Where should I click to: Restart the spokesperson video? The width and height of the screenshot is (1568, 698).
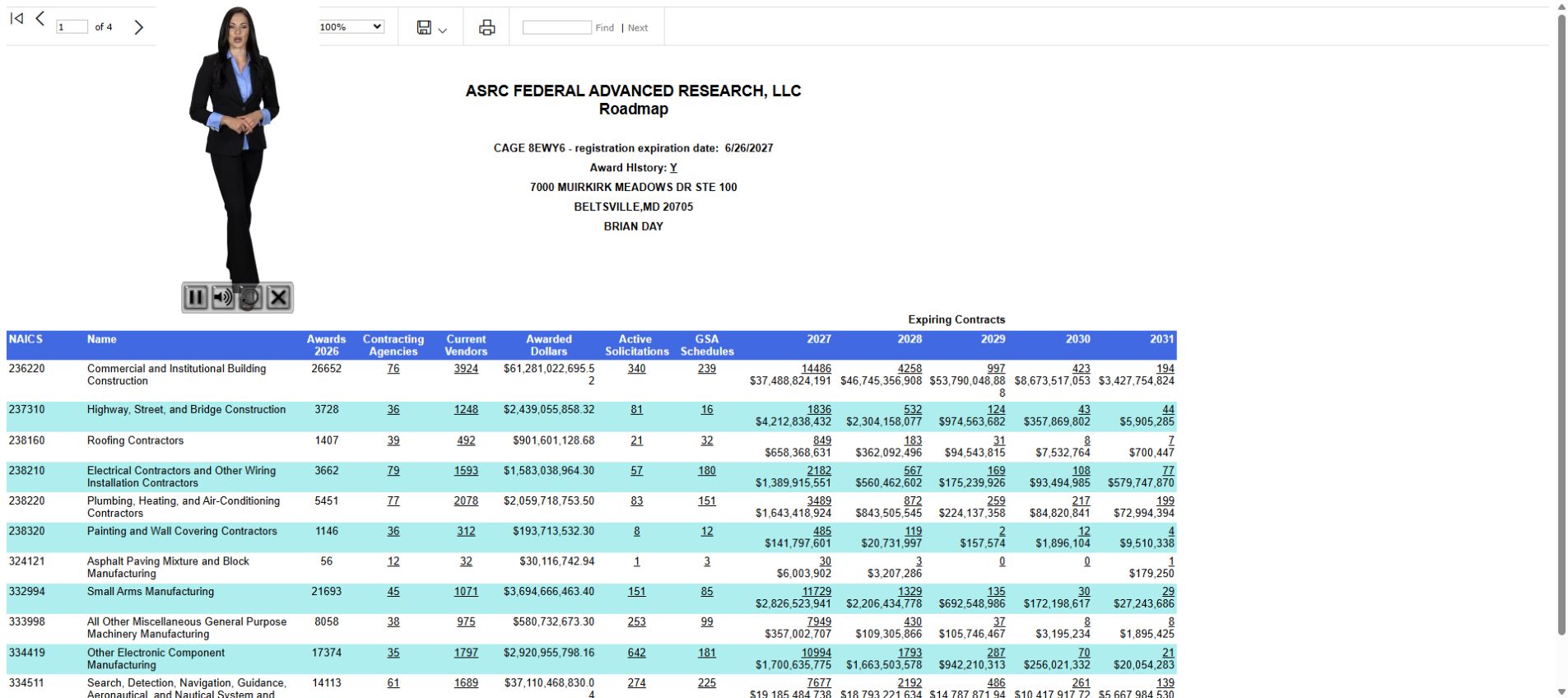250,297
